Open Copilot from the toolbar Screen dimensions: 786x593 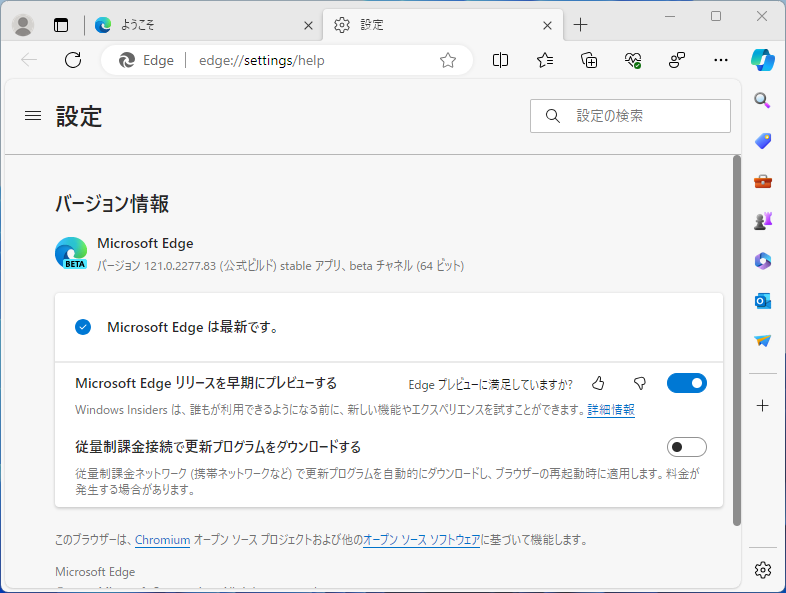pyautogui.click(x=762, y=60)
